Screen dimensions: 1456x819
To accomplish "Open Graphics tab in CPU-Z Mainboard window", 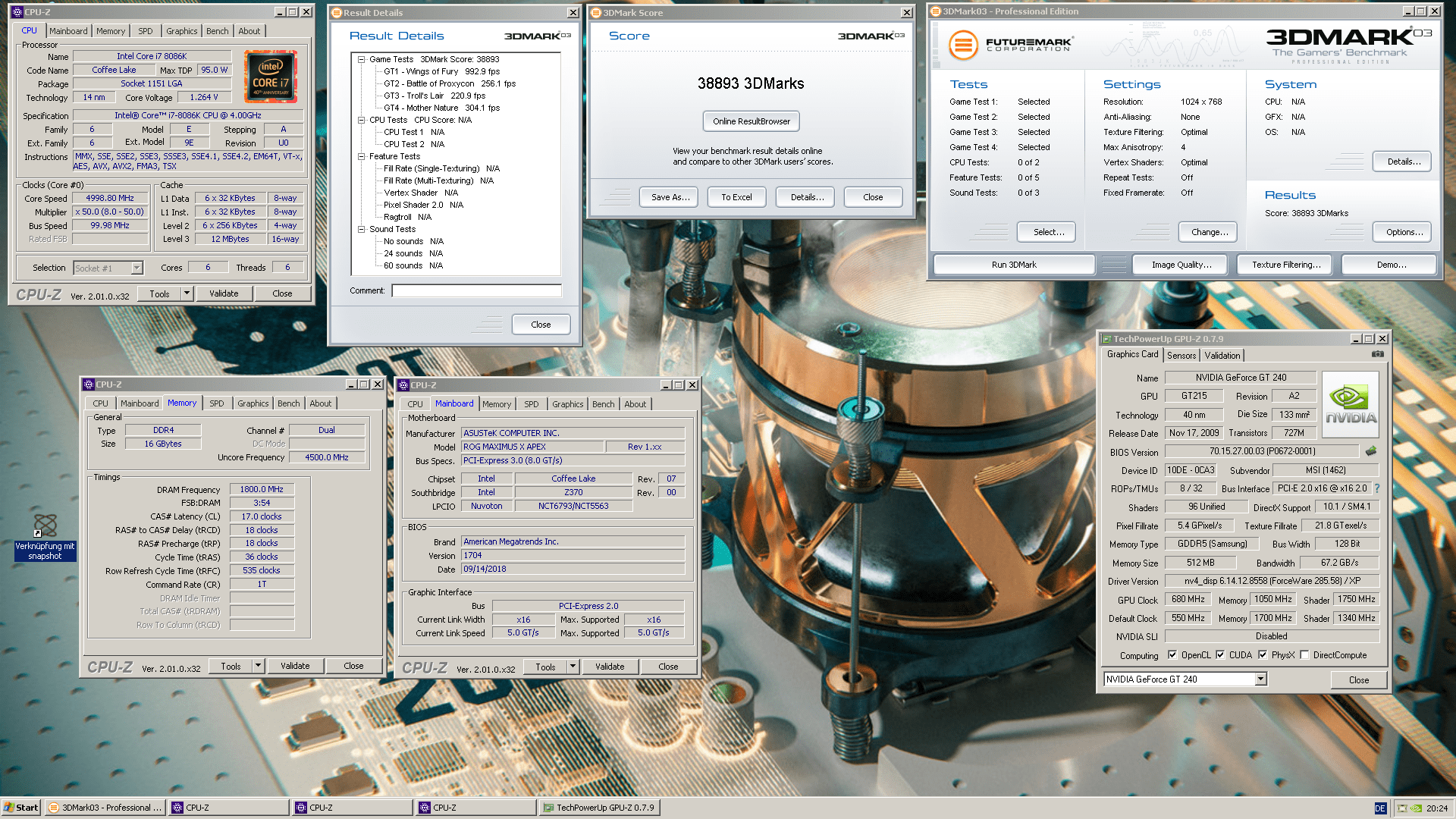I will [568, 404].
